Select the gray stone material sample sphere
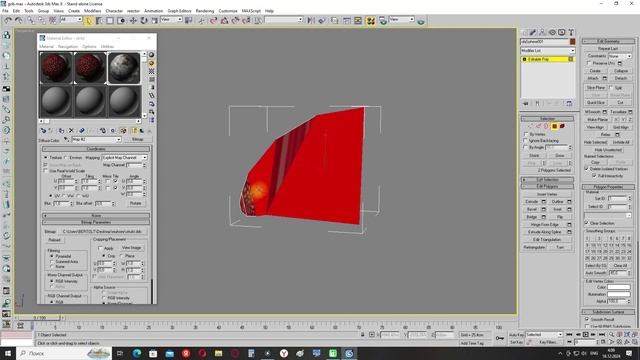Screen dimensions: 640x360 click(124, 68)
